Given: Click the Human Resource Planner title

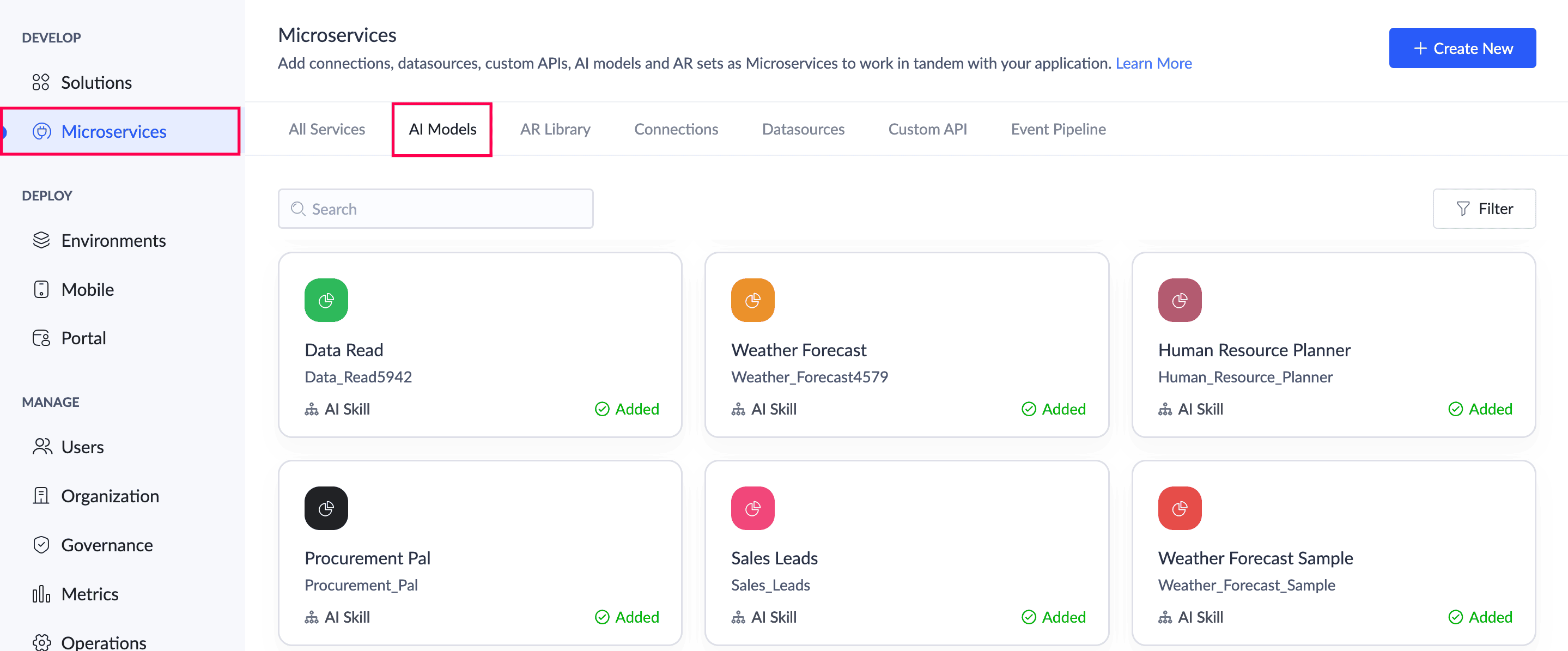Looking at the screenshot, I should (x=1254, y=350).
